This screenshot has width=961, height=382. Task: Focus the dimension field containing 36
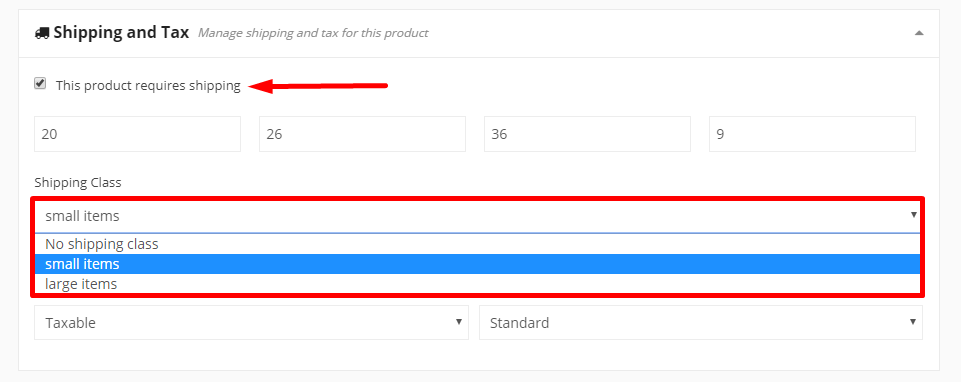(x=587, y=134)
